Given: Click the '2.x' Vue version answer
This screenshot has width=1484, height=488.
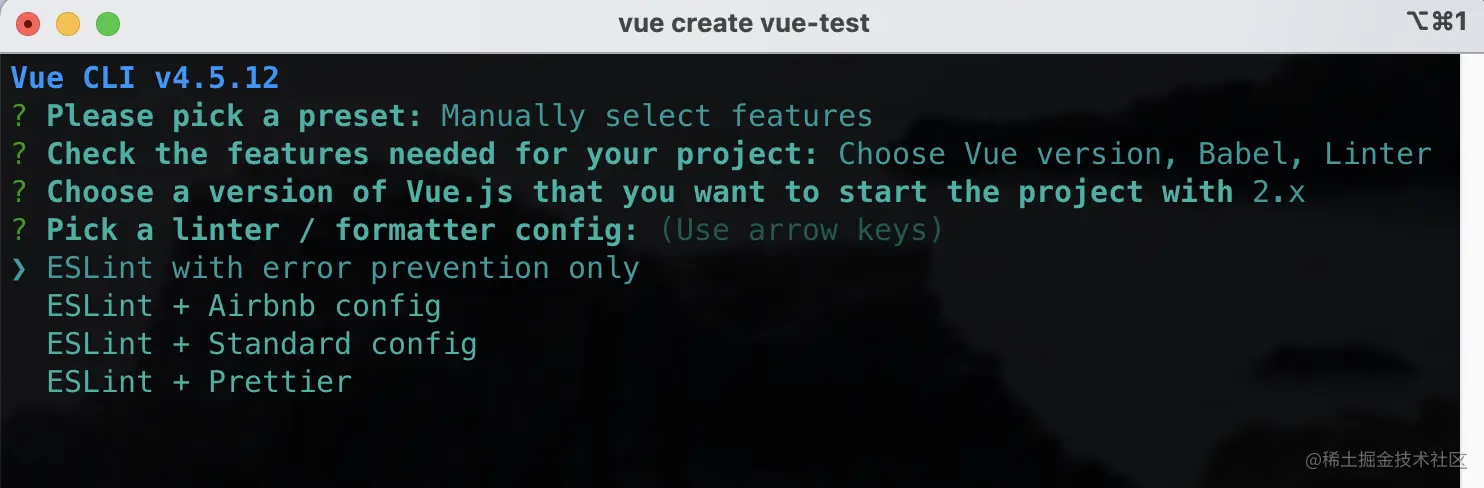Looking at the screenshot, I should pos(1279,192).
